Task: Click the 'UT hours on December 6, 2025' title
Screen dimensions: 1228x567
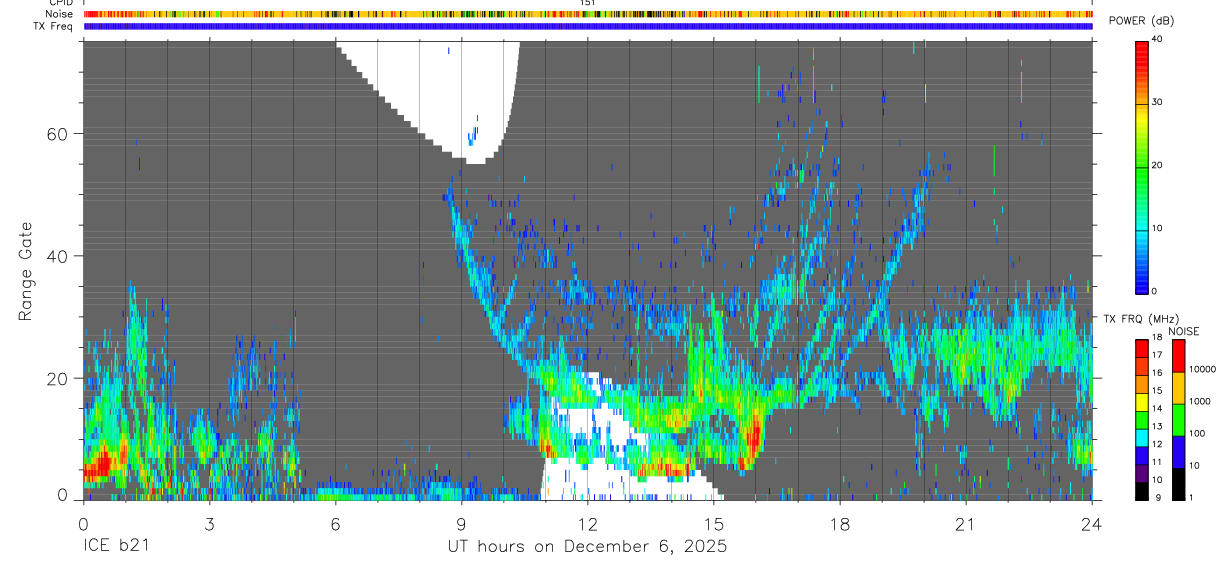Action: point(587,547)
